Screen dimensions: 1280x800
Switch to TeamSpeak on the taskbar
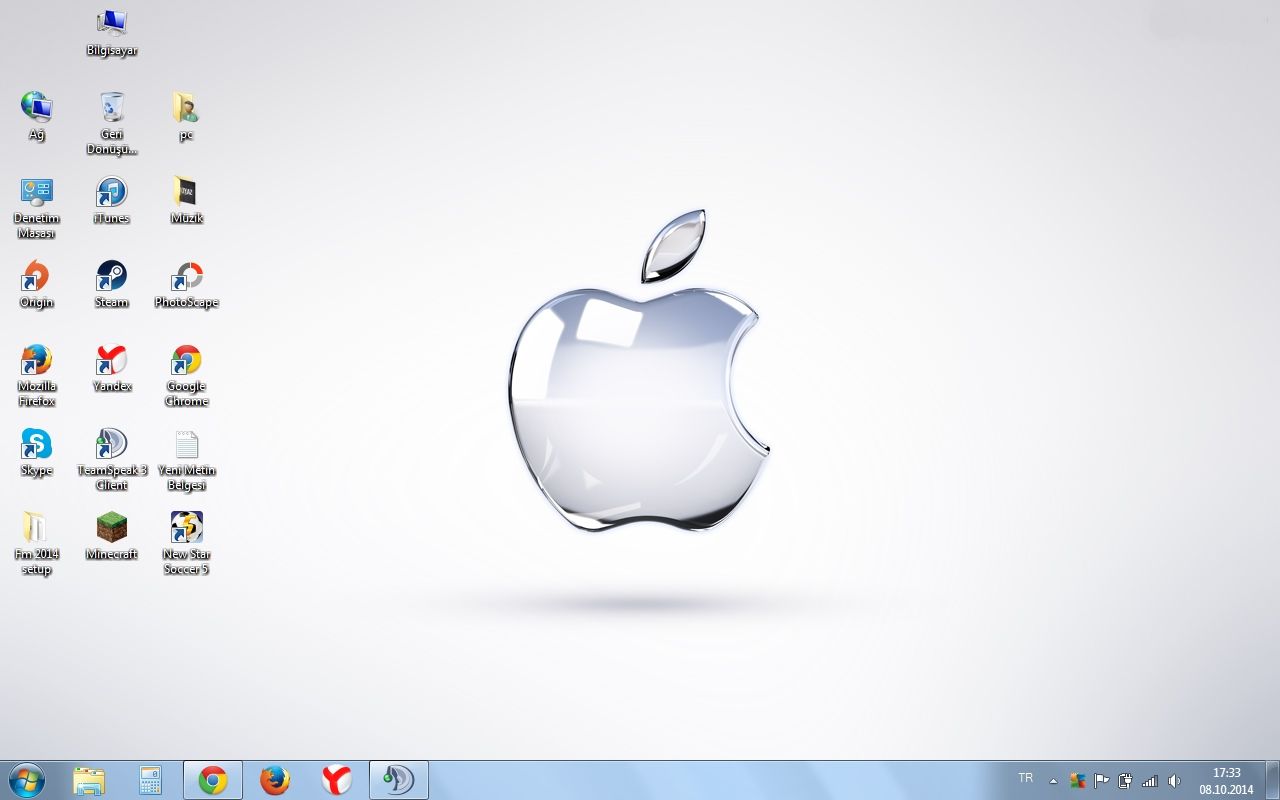point(399,780)
